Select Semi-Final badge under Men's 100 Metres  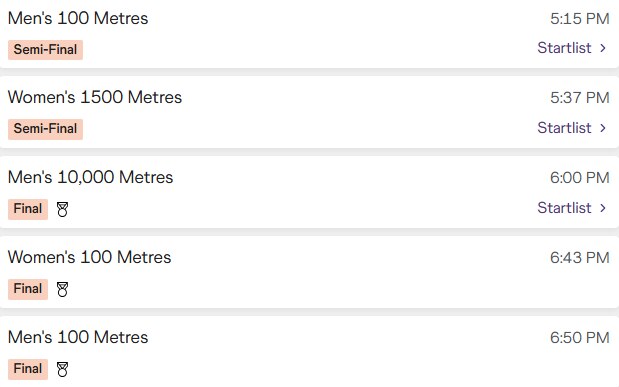pyautogui.click(x=45, y=50)
